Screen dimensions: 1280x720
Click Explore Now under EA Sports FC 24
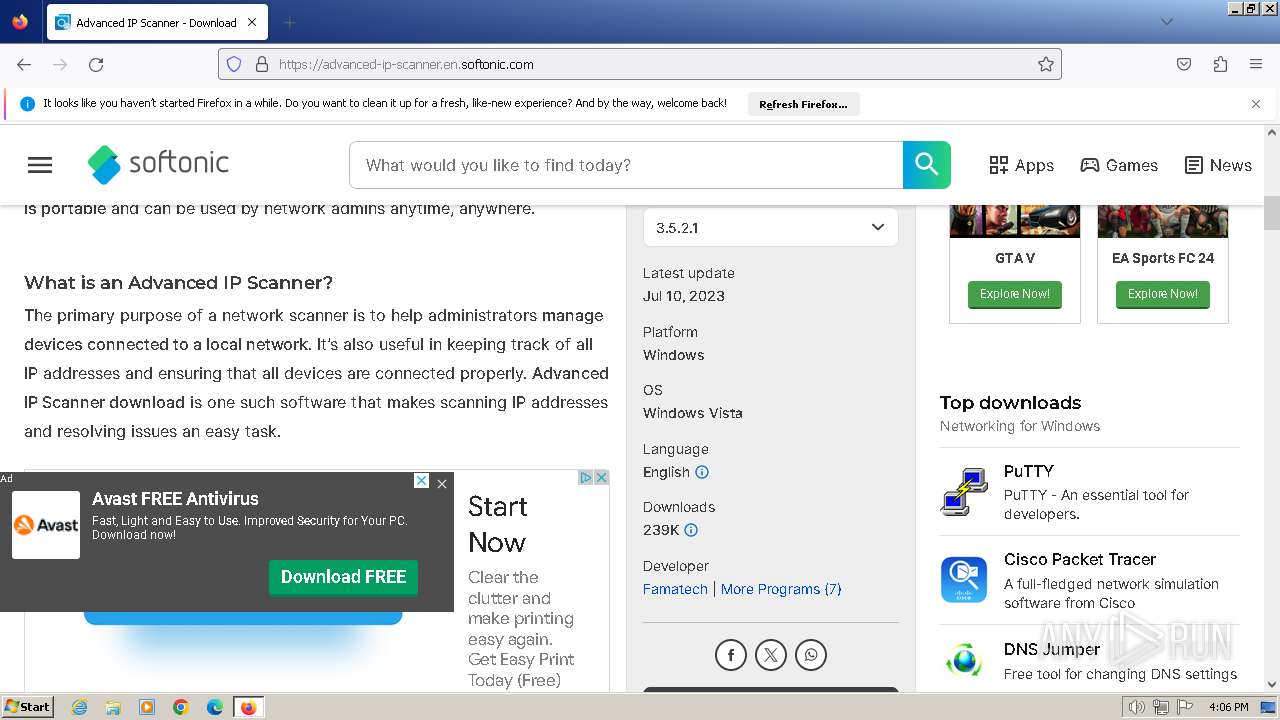(x=1163, y=294)
